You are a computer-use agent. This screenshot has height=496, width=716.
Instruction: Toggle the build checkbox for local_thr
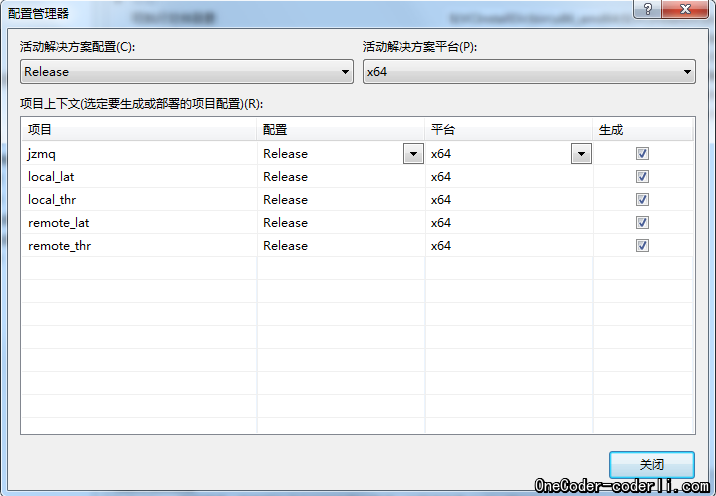coord(642,199)
